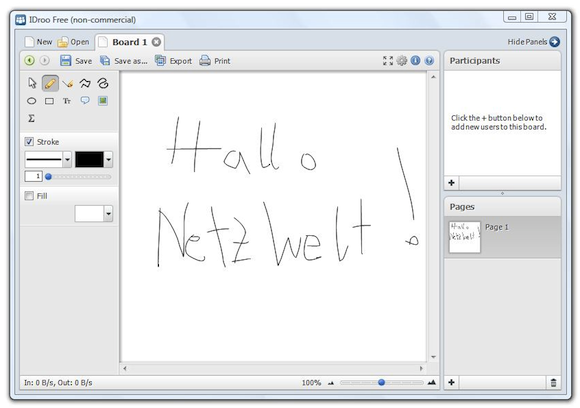Screen dimensions: 580x408
Task: Click the splitter grip between Participants and Pages
Action: tap(502, 193)
